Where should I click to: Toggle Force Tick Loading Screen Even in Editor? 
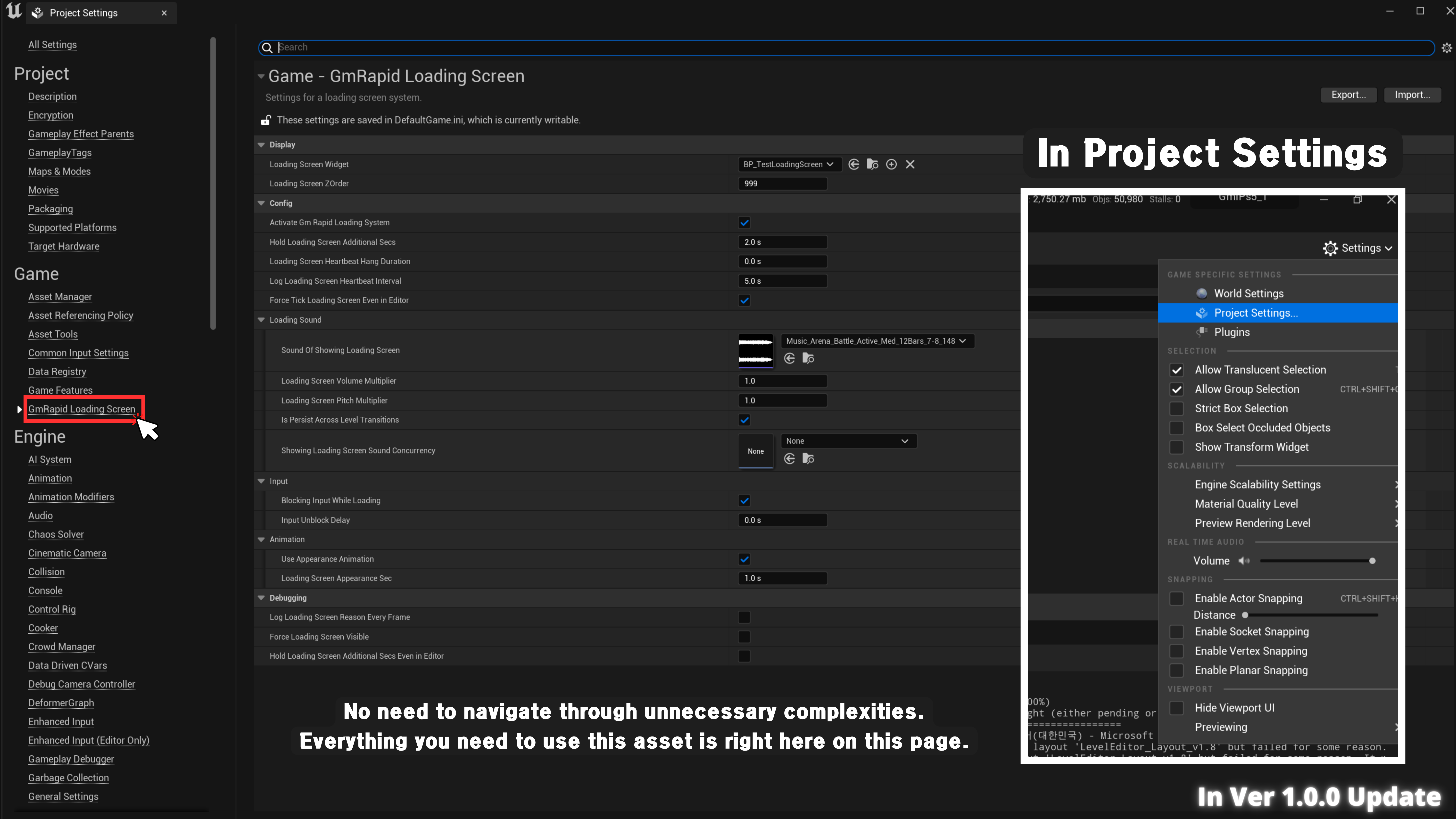pyautogui.click(x=745, y=301)
